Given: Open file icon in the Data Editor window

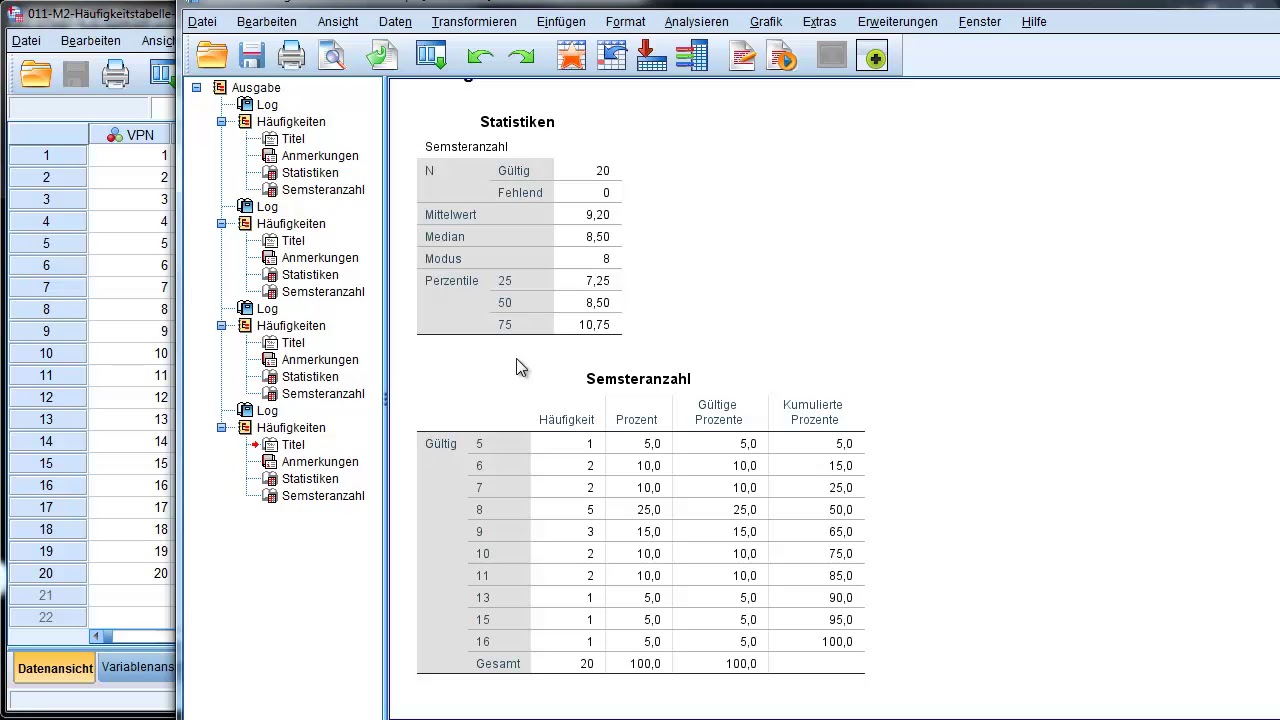Looking at the screenshot, I should point(36,73).
